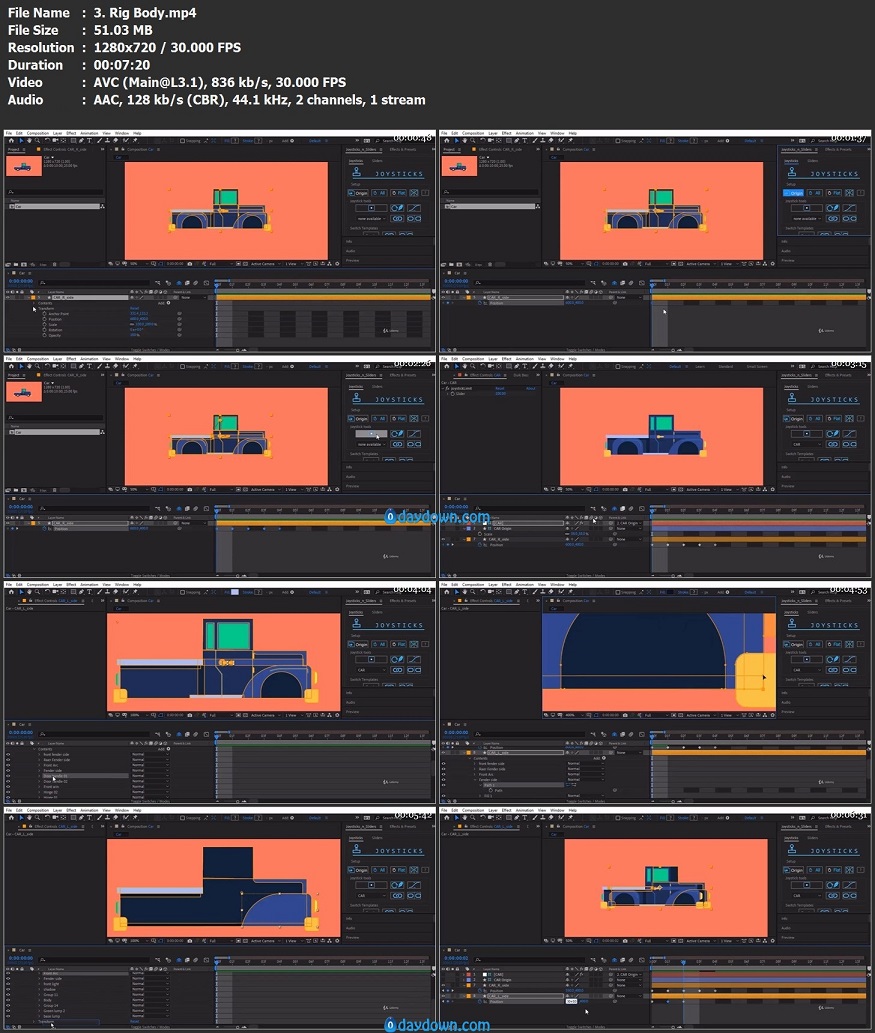This screenshot has width=875, height=1033.
Task: Open the 'Active Camera' dropdown in 00:05:42 viewer
Action: coord(264,940)
